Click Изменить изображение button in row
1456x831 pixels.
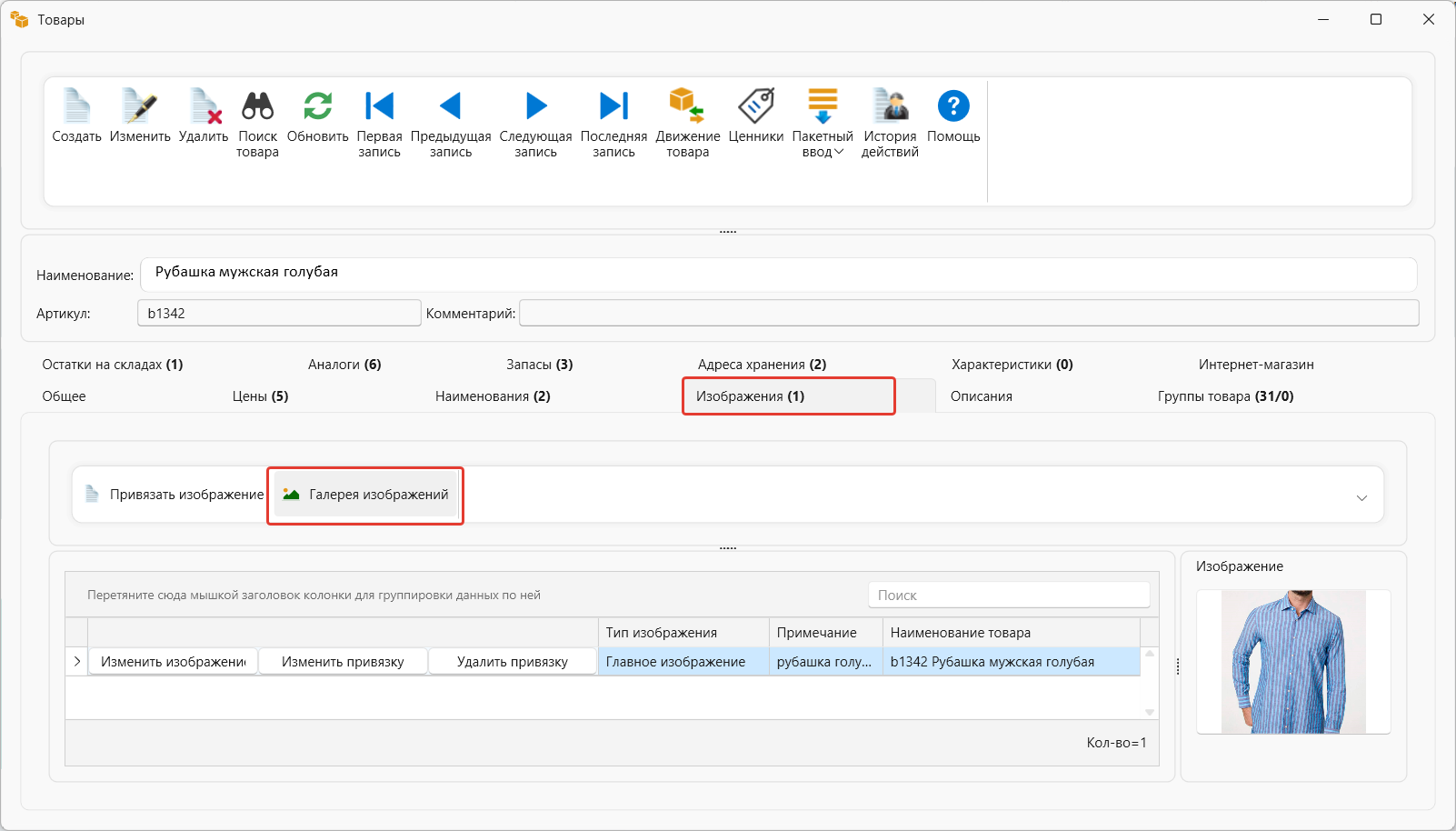[x=173, y=662]
